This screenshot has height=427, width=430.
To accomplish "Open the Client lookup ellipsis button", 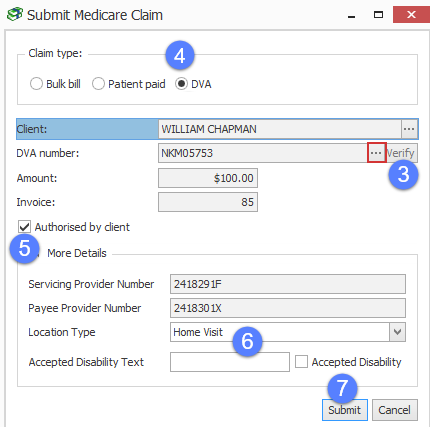I will click(409, 129).
